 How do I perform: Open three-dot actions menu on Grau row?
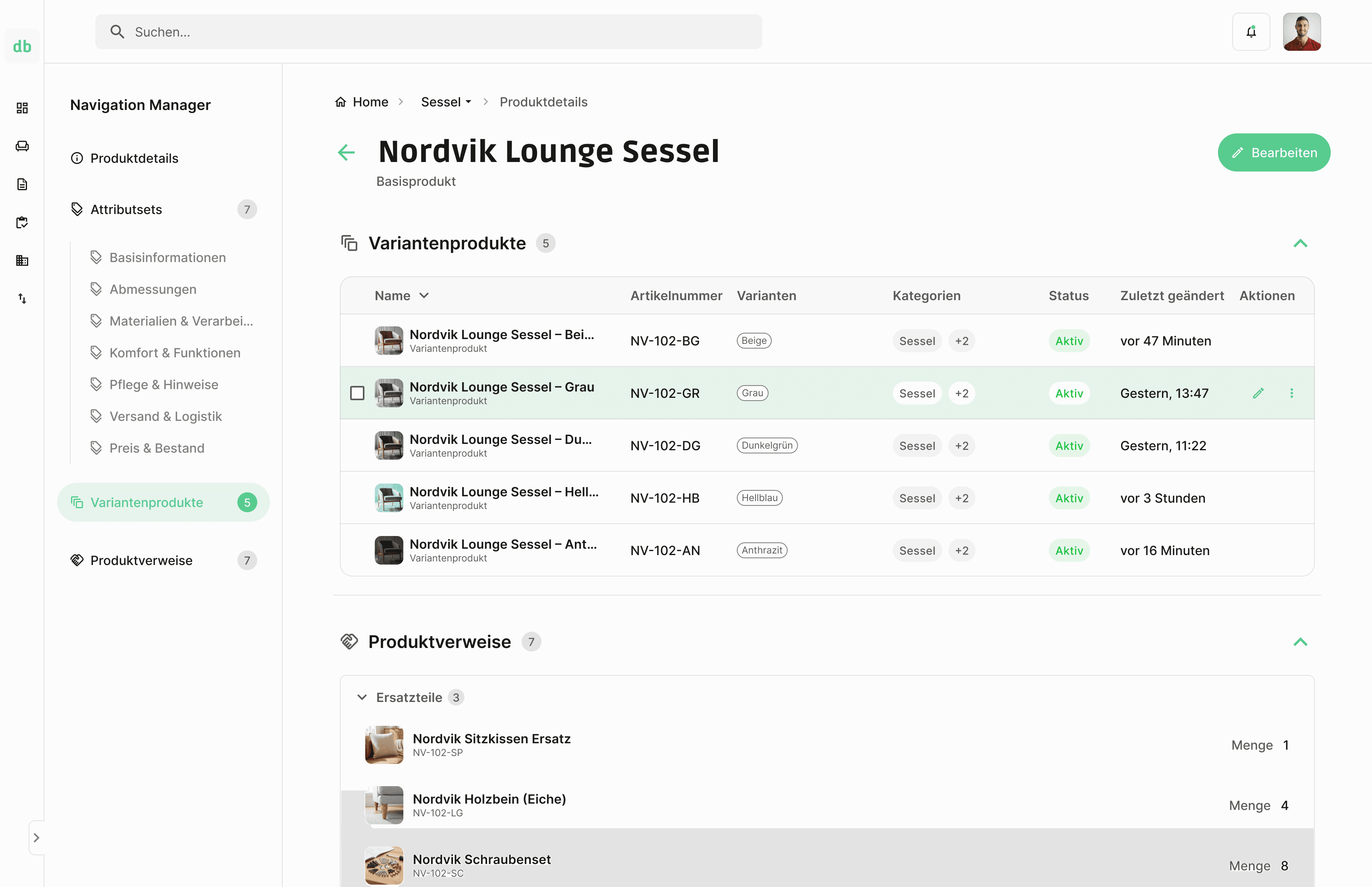(1291, 393)
